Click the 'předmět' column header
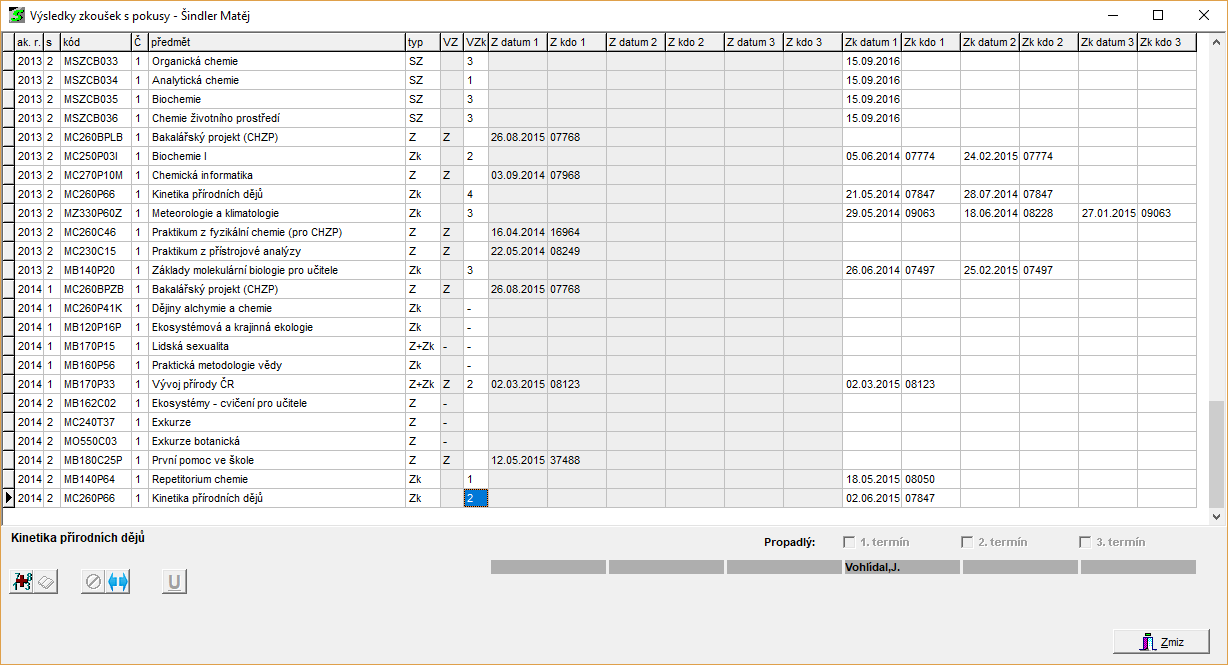This screenshot has height=665, width=1228. coord(276,42)
